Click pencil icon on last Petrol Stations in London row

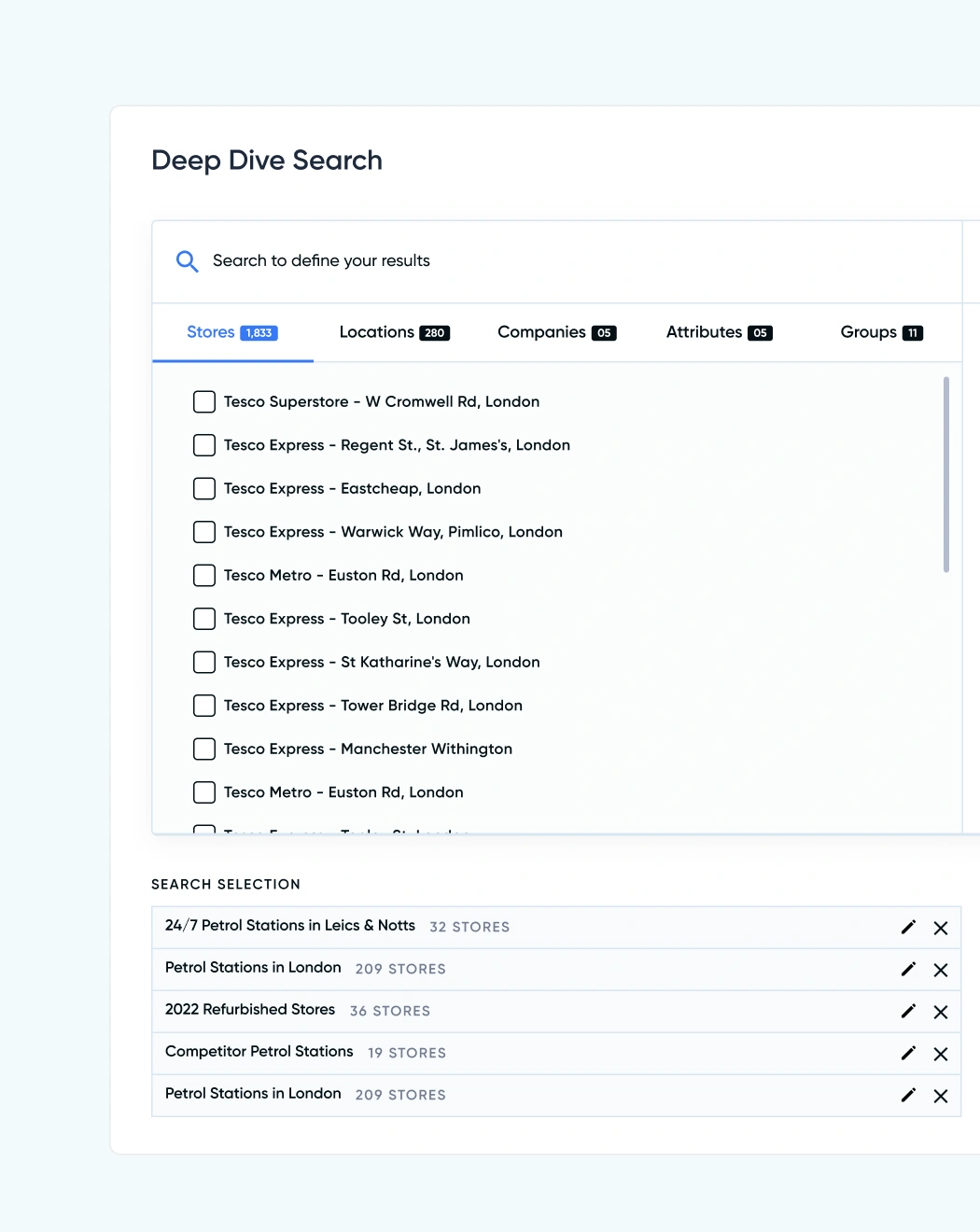pyautogui.click(x=908, y=1095)
